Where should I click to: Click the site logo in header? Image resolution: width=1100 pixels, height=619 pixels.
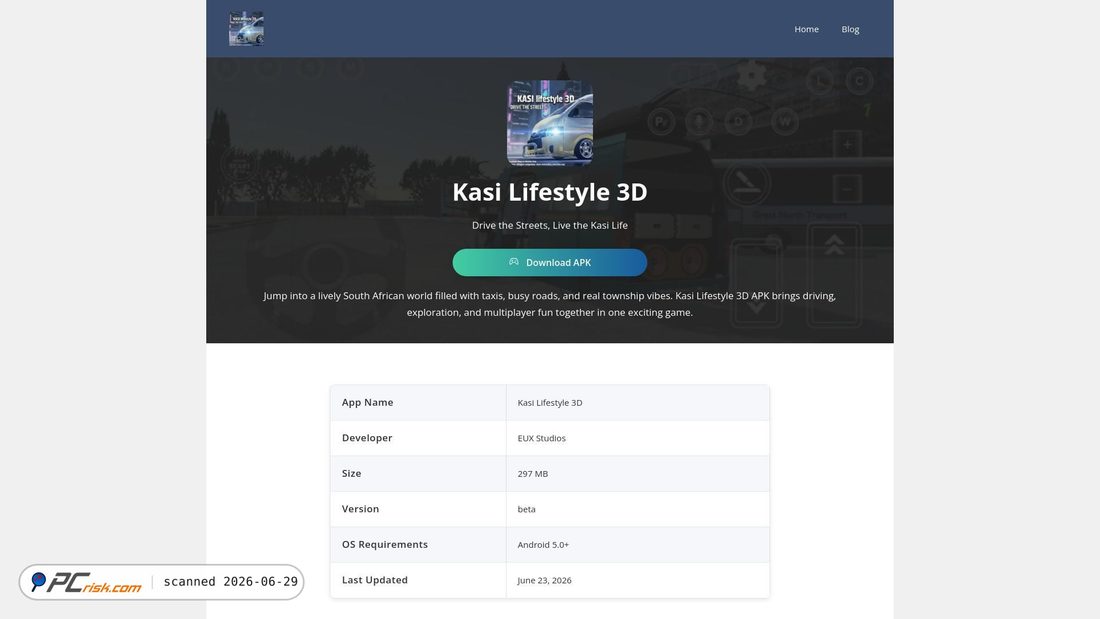246,29
